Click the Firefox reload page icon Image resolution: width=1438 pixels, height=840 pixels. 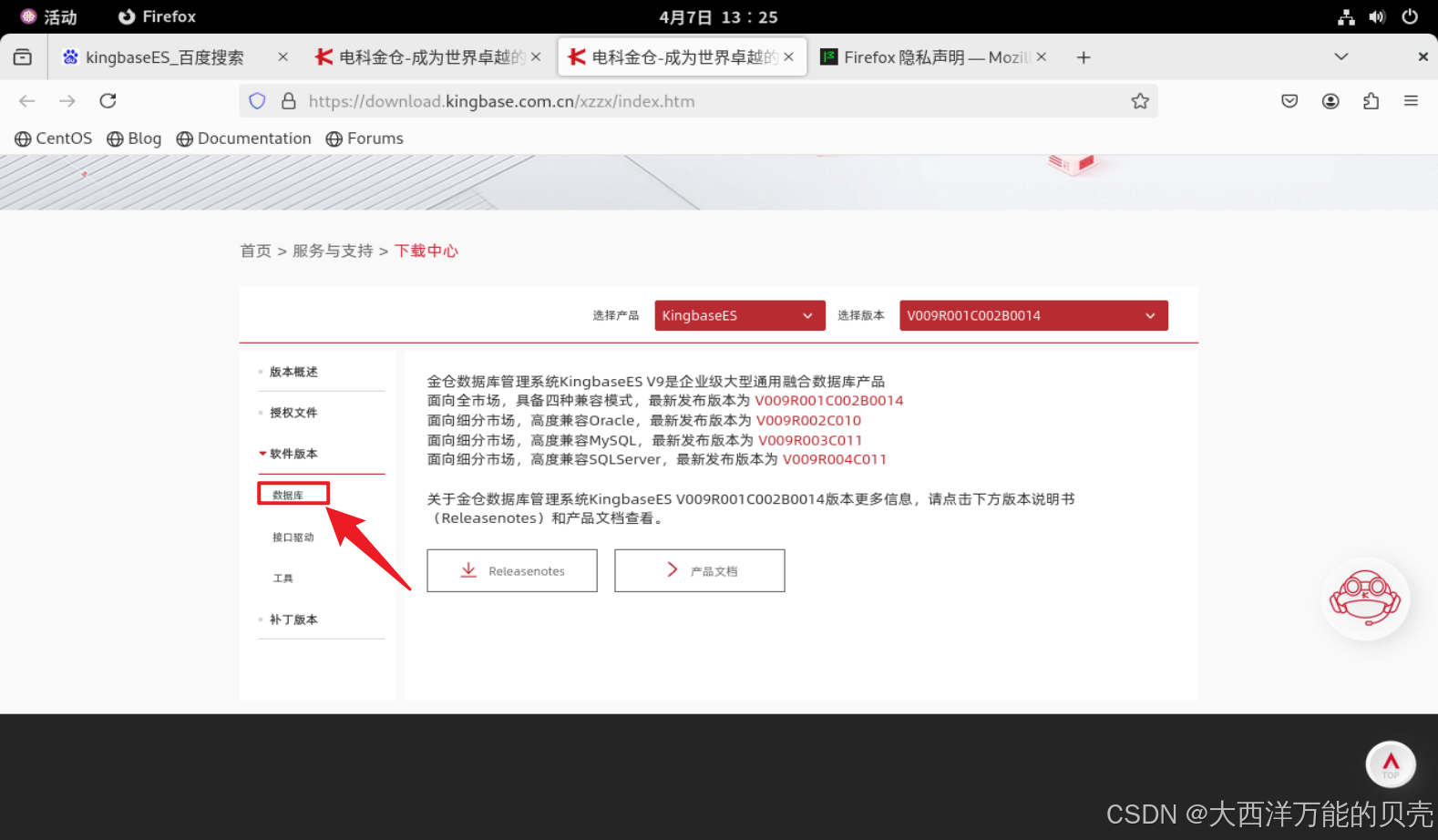point(108,101)
